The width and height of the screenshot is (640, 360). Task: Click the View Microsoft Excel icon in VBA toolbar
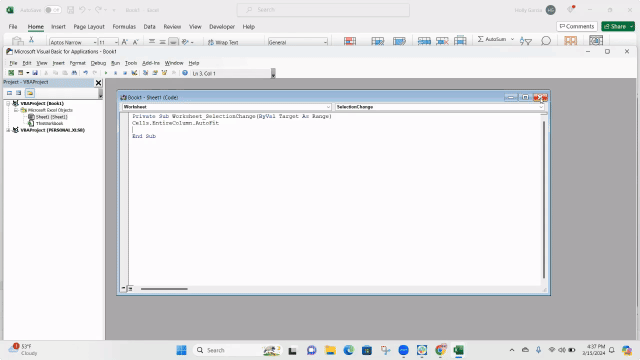[x=11, y=73]
